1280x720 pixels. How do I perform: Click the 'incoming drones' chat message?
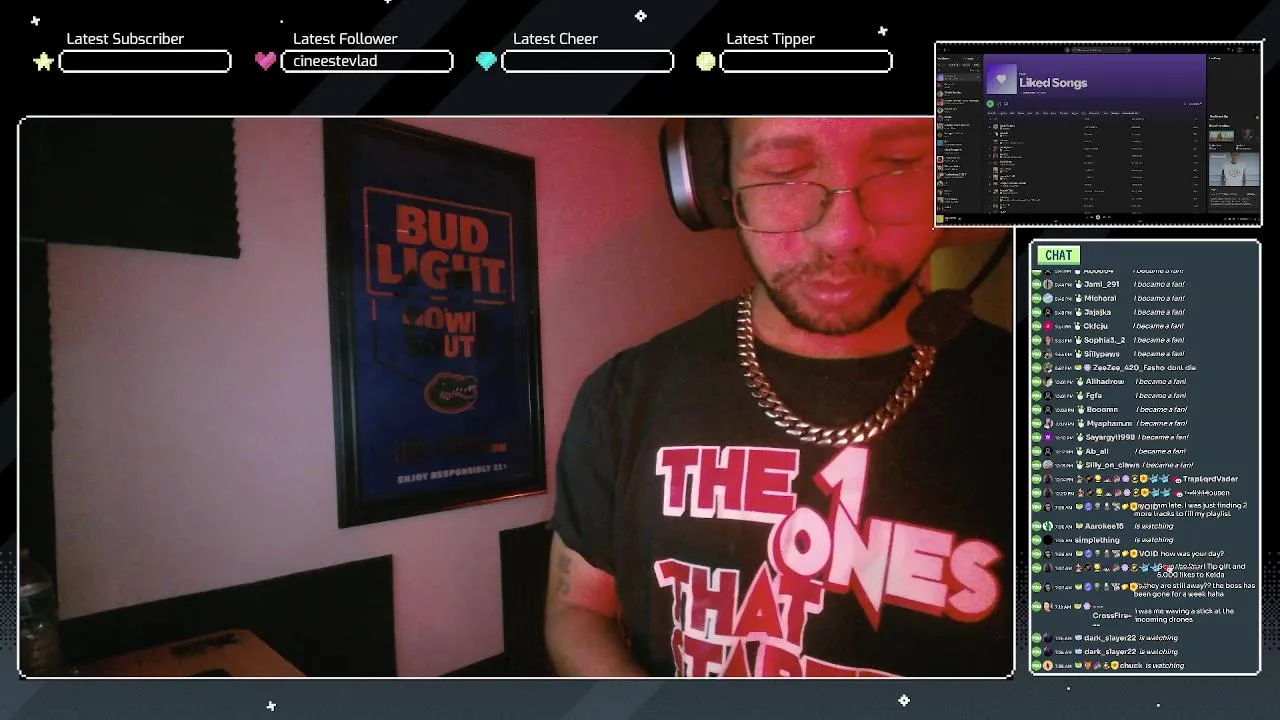click(x=1184, y=615)
